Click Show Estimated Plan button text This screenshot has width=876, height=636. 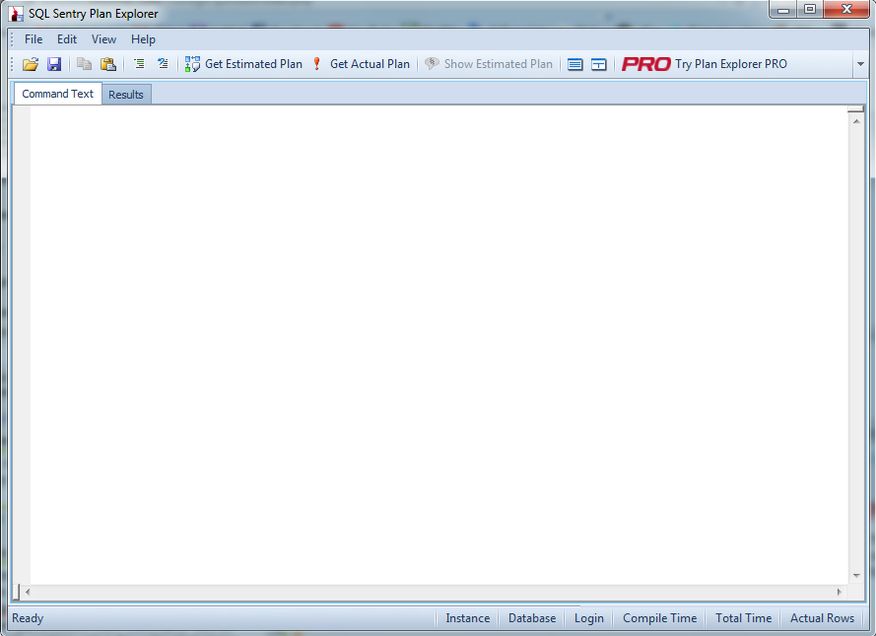pos(498,64)
